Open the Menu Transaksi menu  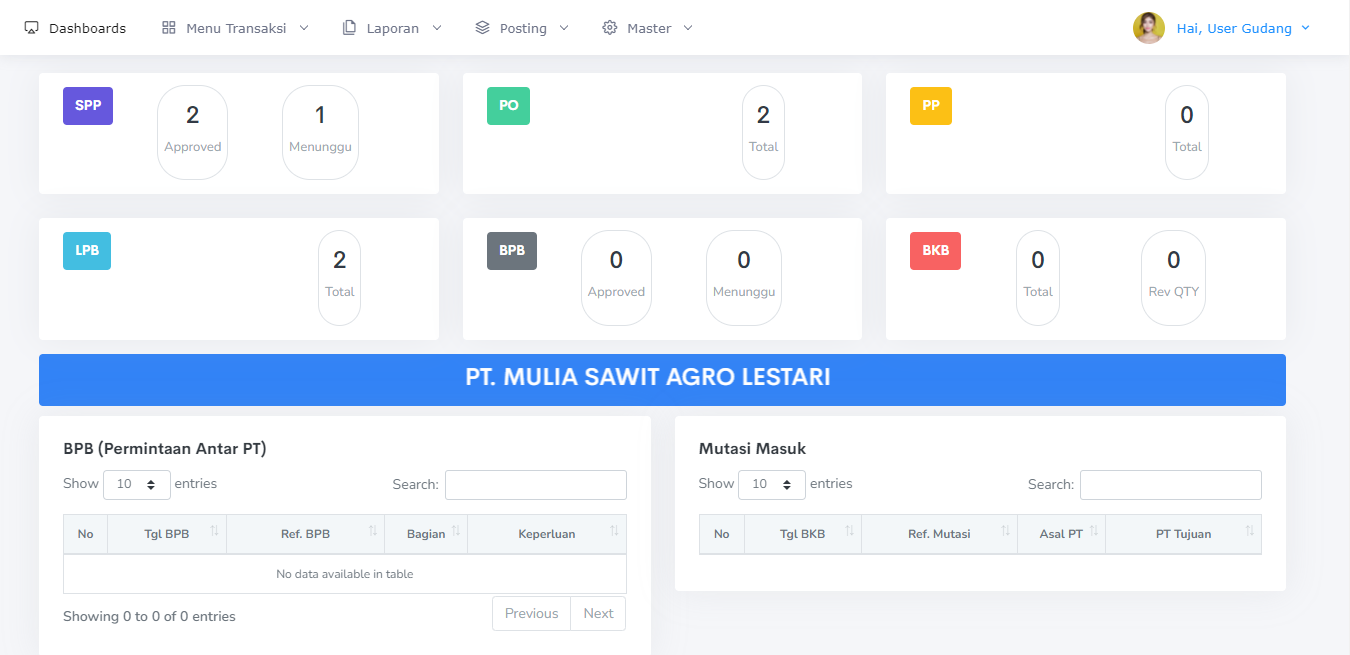[235, 27]
